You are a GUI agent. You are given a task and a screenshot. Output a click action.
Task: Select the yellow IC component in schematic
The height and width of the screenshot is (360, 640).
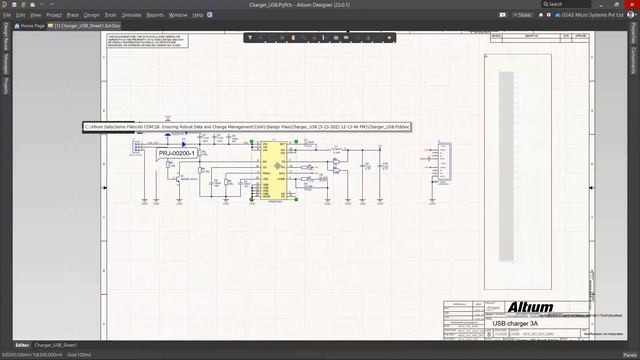[273, 171]
